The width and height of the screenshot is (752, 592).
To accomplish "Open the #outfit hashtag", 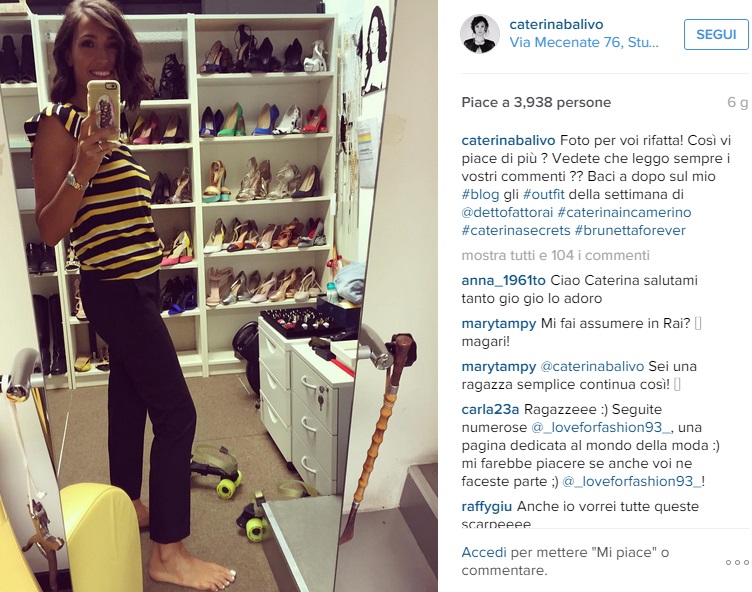I will (543, 194).
